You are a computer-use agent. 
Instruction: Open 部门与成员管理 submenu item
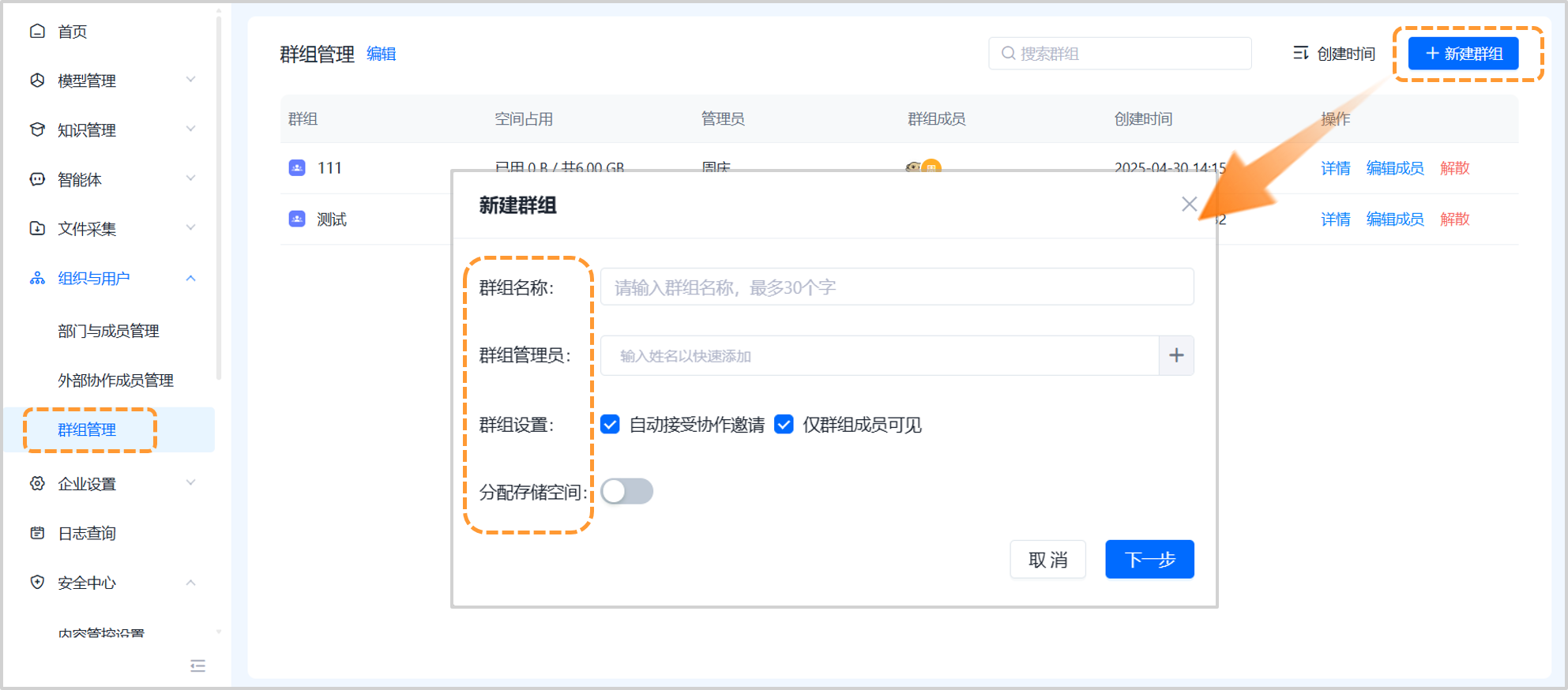pos(109,331)
